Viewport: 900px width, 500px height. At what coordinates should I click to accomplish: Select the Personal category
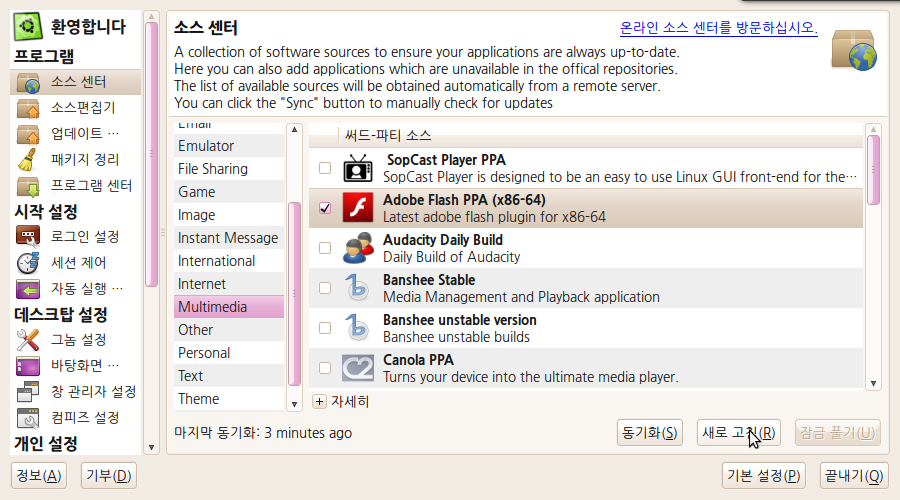(x=229, y=352)
